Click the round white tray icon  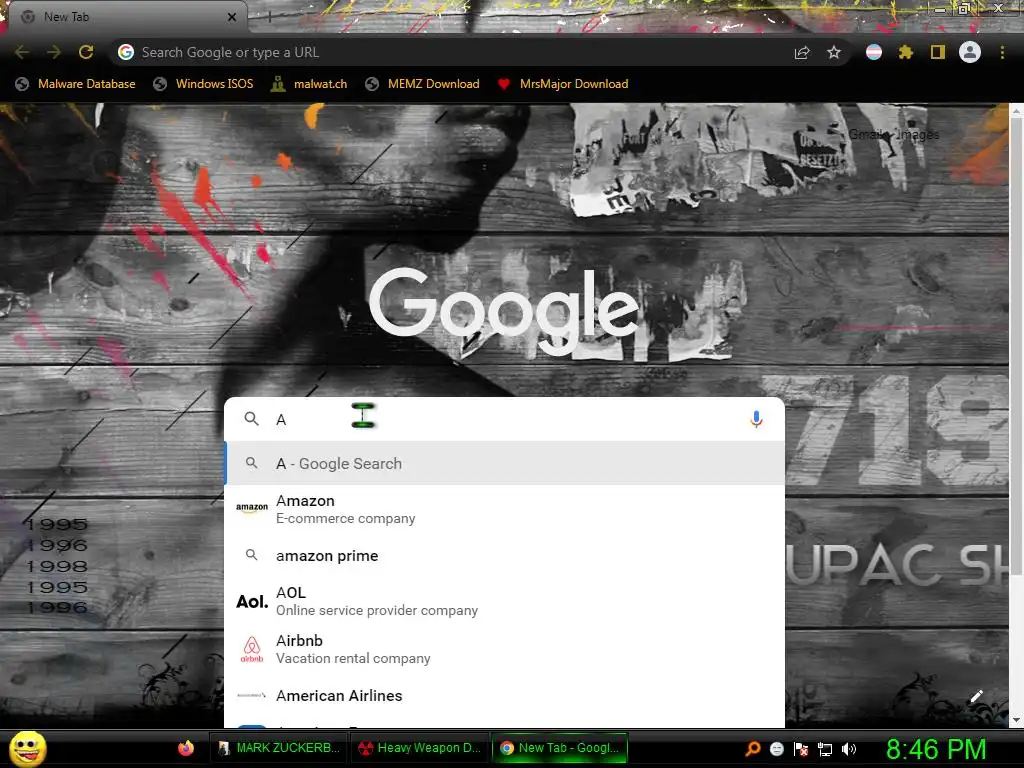click(777, 749)
